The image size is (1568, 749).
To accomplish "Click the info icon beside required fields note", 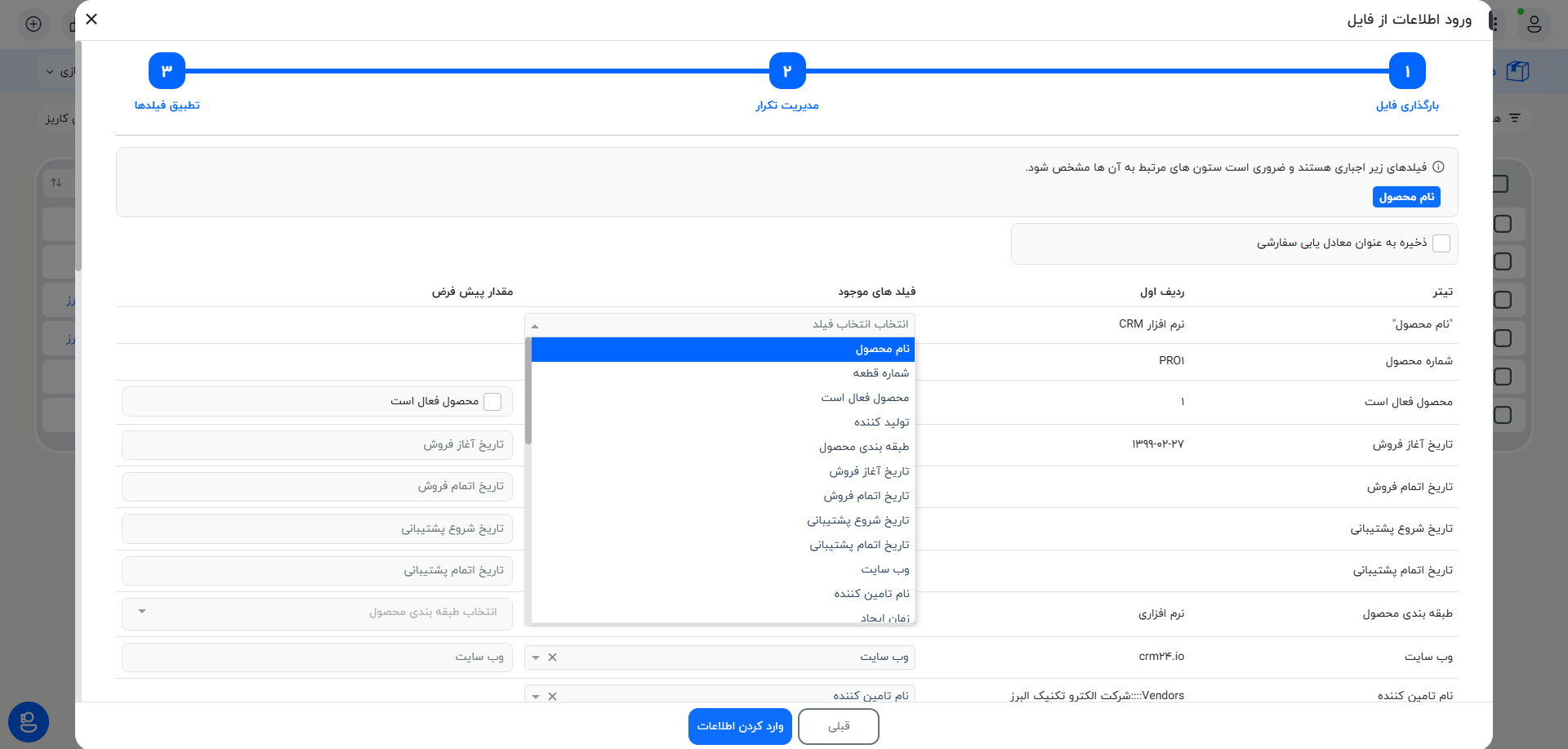I will 1439,167.
